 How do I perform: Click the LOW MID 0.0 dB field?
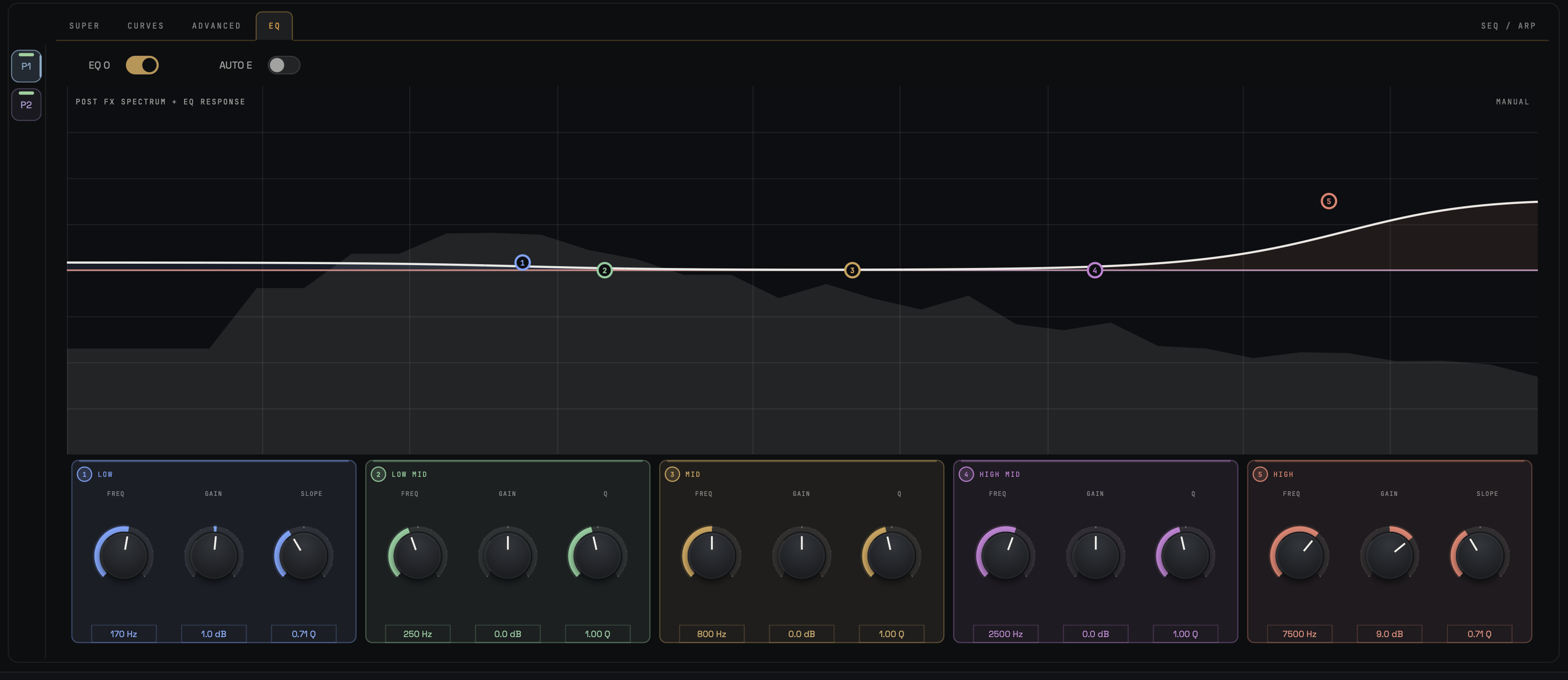click(508, 634)
